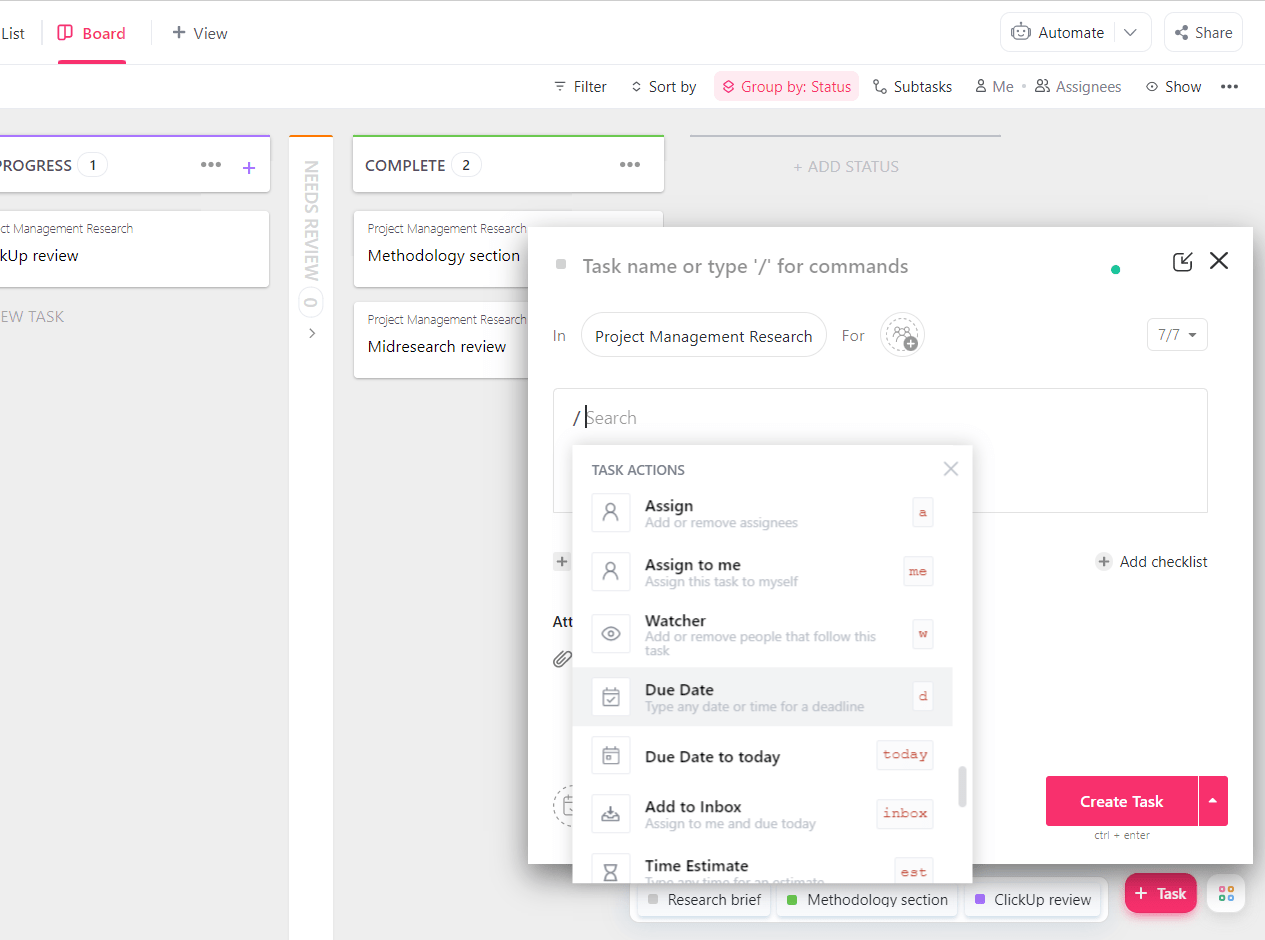Image resolution: width=1265 pixels, height=940 pixels.
Task: Click the Due Date to today calendar icon
Action: pos(611,756)
